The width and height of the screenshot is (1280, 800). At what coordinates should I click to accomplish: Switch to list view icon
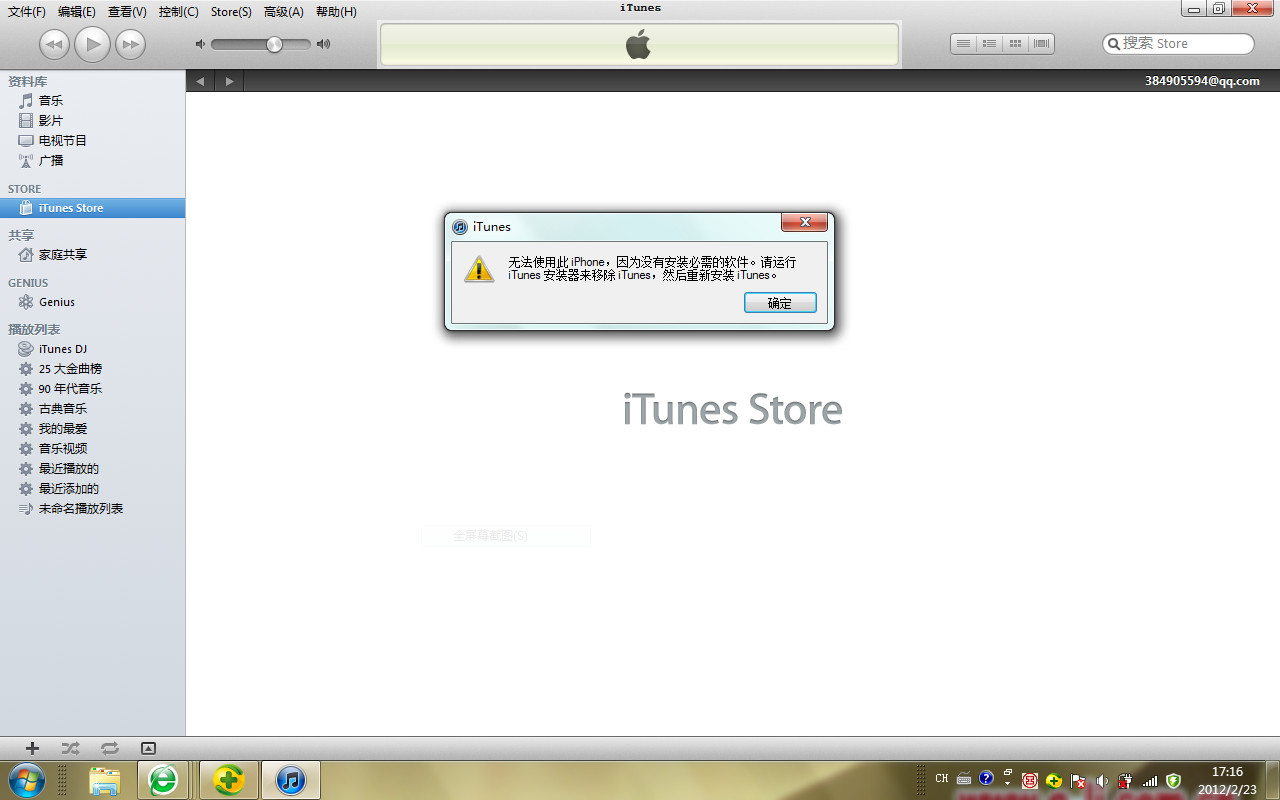(x=963, y=44)
